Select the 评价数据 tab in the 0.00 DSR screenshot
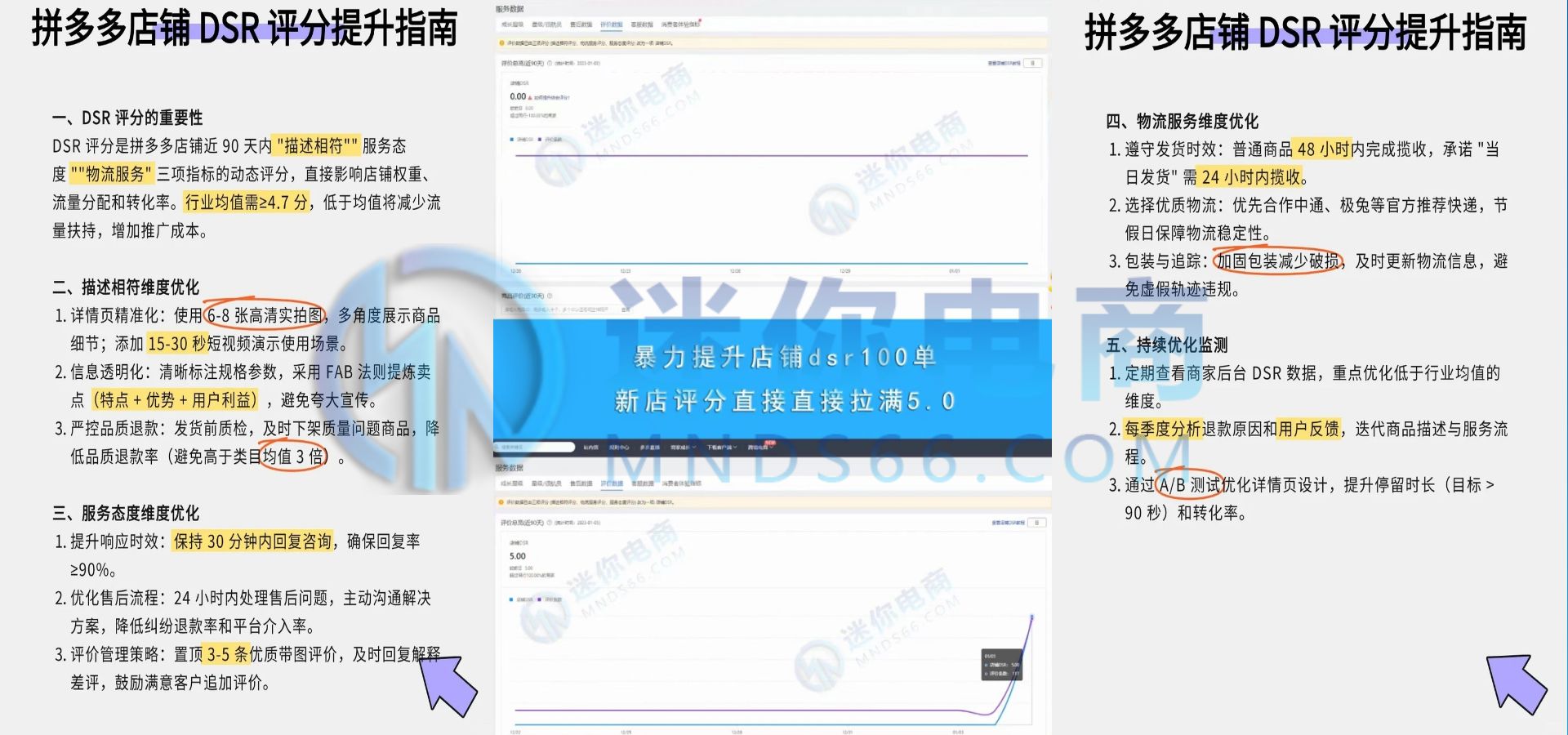Viewport: 1568px width, 735px height. coord(611,25)
